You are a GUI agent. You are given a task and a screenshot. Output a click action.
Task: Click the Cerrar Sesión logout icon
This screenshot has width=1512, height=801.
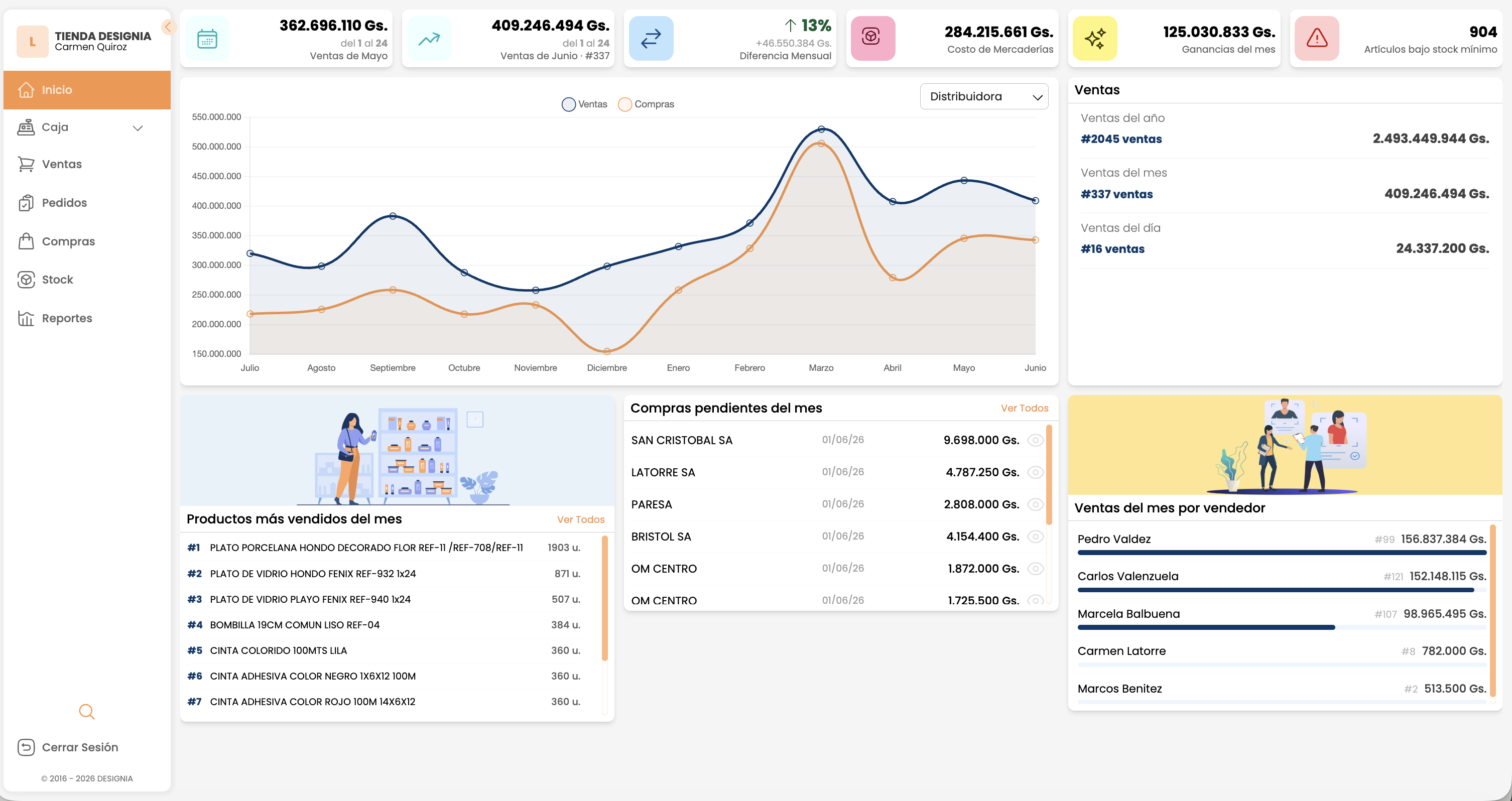click(x=26, y=747)
